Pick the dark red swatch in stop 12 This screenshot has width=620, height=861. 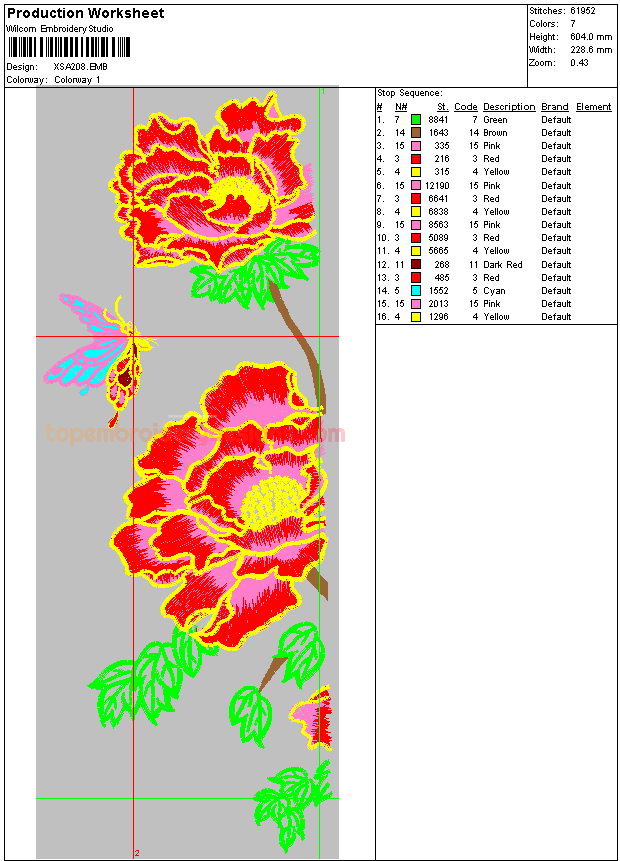coord(416,265)
